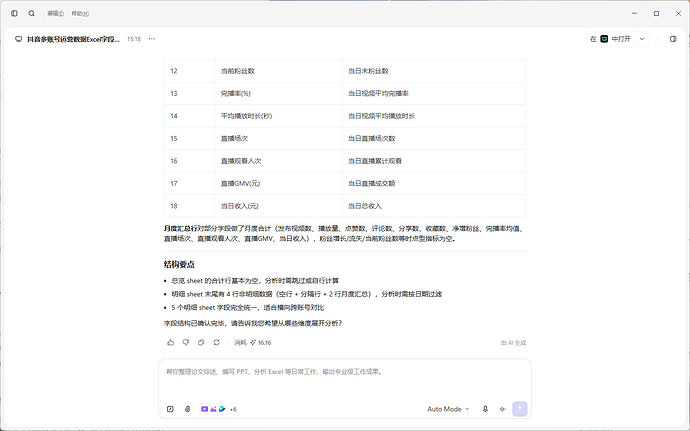Click bullet about 总览 sheet 合计行

point(255,280)
